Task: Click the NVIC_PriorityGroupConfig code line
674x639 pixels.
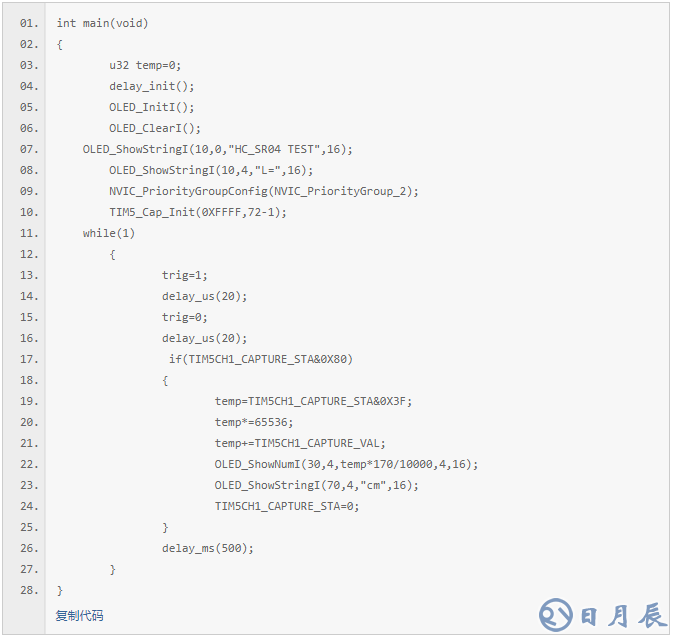Action: pos(264,191)
